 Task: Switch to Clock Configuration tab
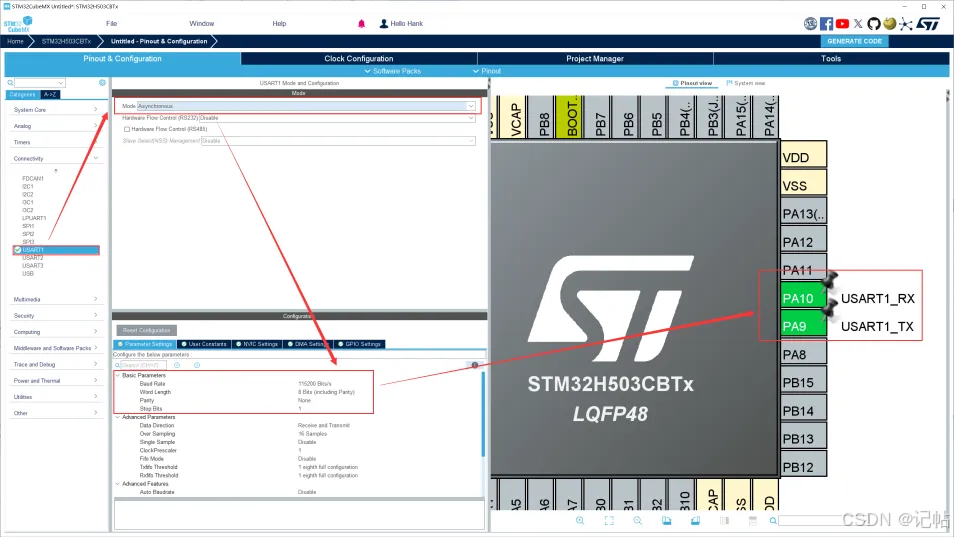(x=358, y=59)
